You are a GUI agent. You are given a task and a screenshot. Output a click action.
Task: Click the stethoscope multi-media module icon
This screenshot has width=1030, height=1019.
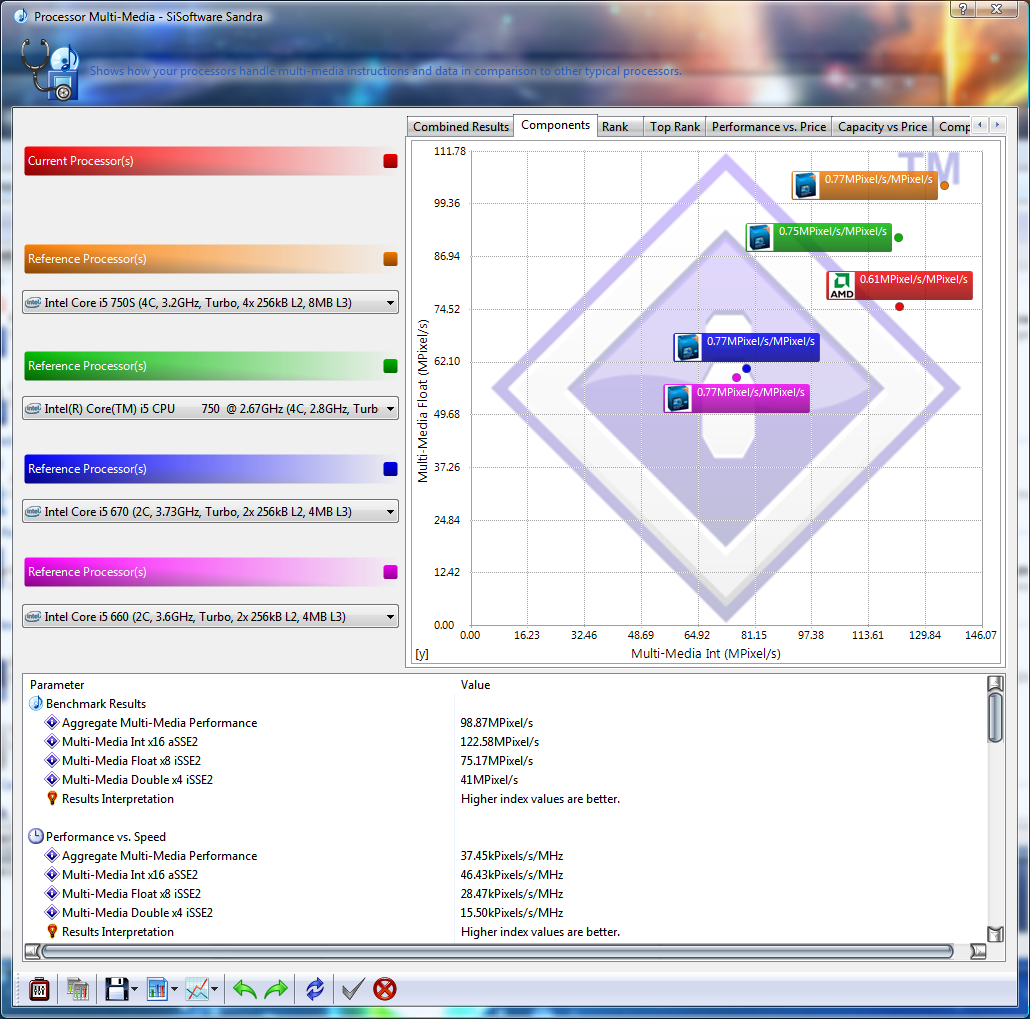pyautogui.click(x=51, y=69)
